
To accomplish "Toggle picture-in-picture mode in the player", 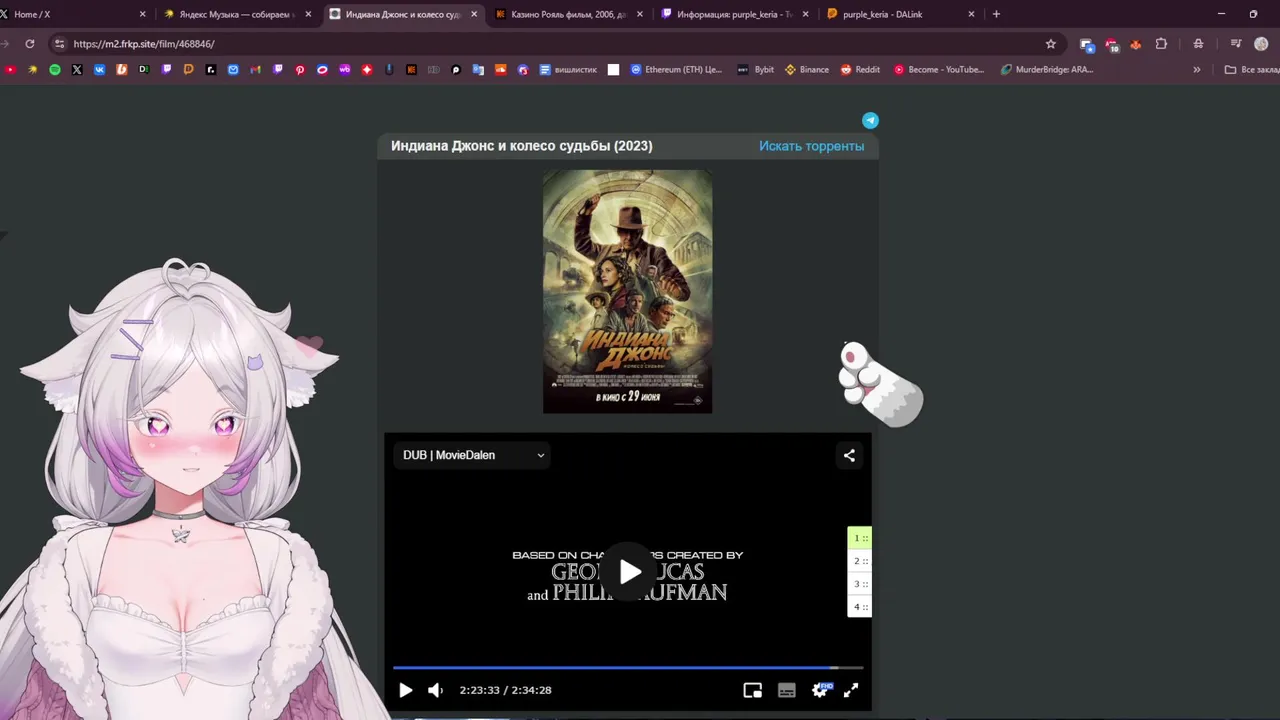I will coord(753,690).
